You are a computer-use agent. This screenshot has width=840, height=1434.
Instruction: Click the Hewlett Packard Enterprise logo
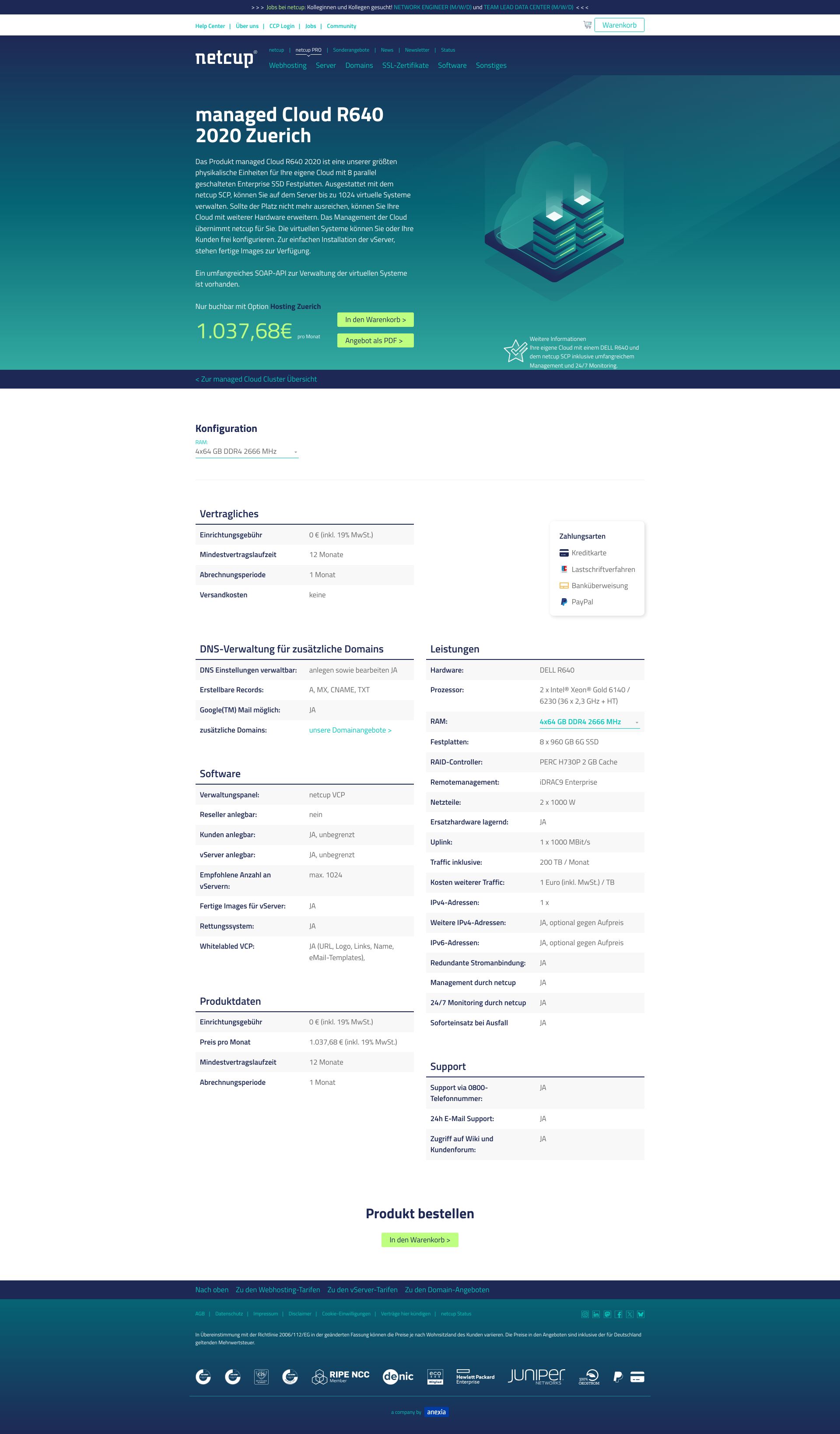point(475,1377)
